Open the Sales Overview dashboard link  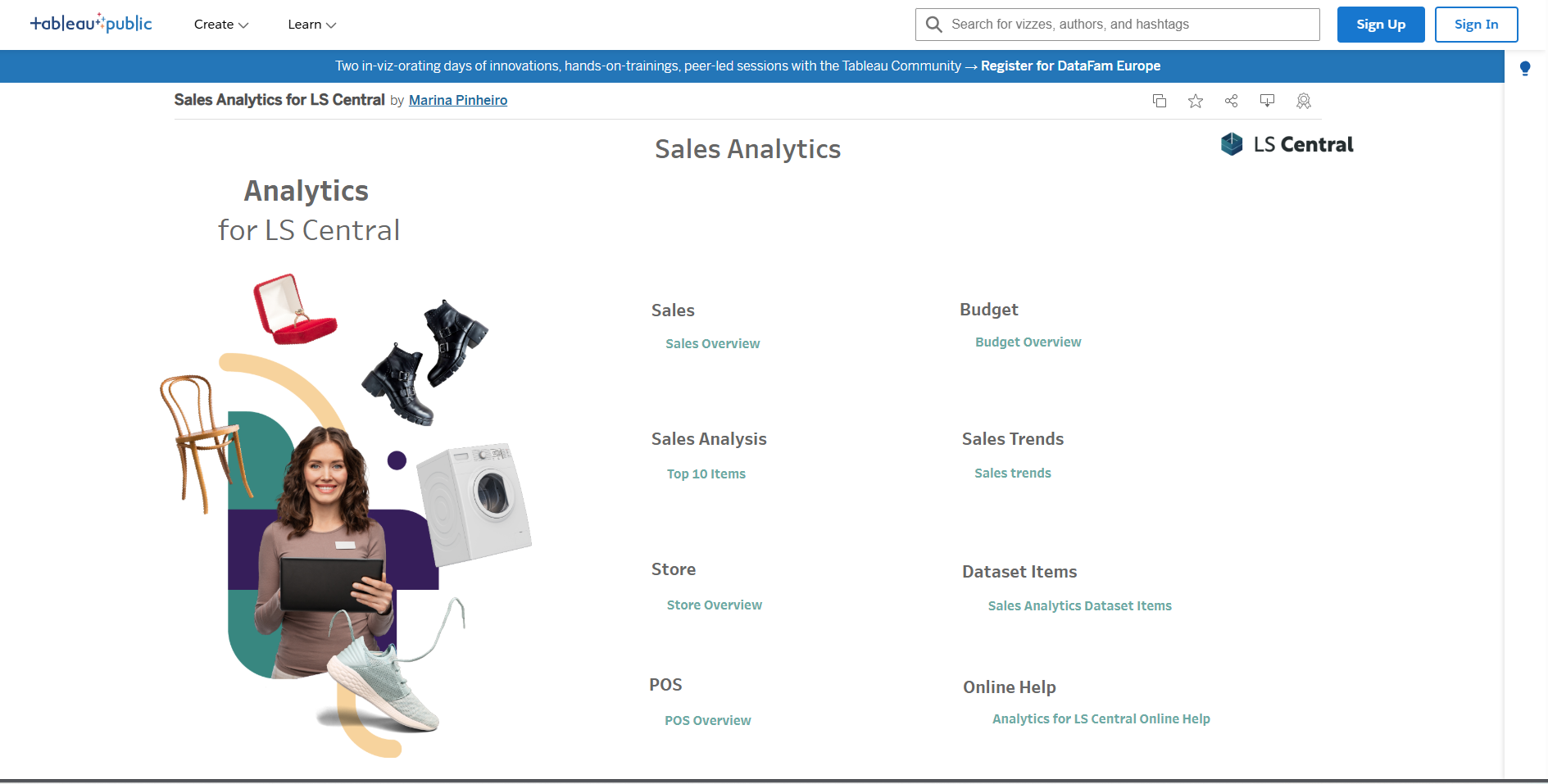click(713, 344)
